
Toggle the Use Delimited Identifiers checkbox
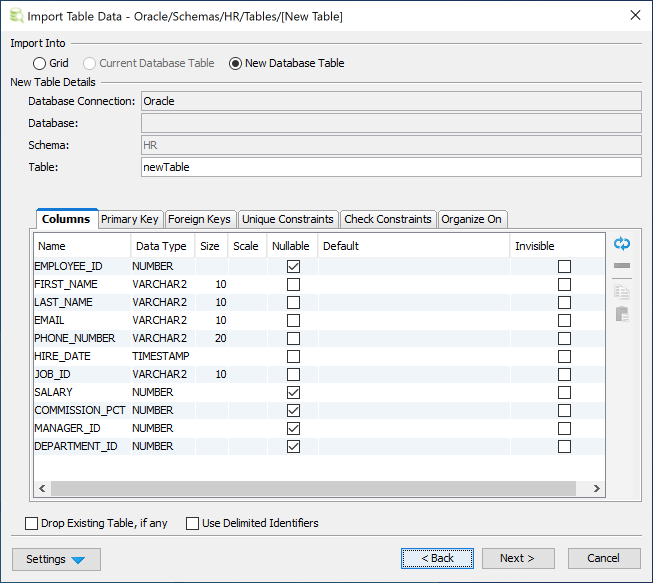click(x=193, y=523)
